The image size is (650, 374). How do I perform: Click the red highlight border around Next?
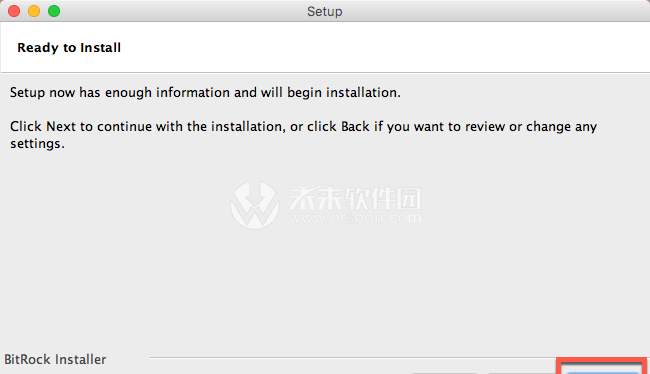[x=602, y=360]
